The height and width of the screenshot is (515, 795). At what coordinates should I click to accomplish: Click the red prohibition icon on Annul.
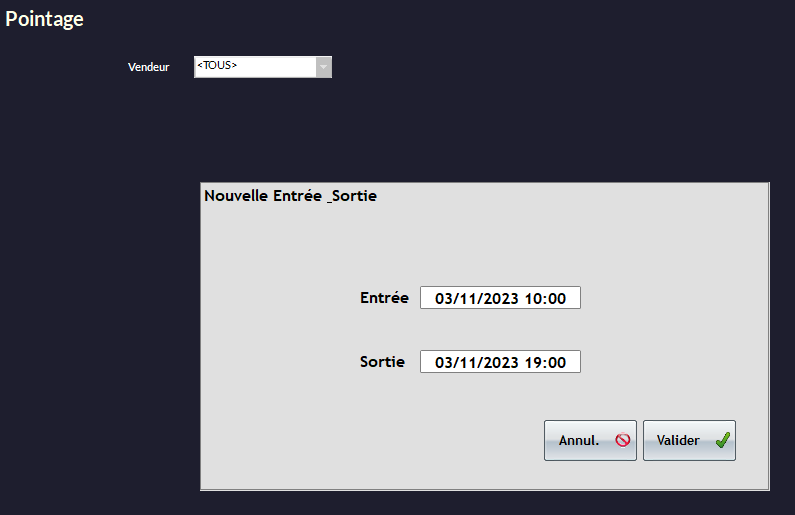tap(623, 440)
